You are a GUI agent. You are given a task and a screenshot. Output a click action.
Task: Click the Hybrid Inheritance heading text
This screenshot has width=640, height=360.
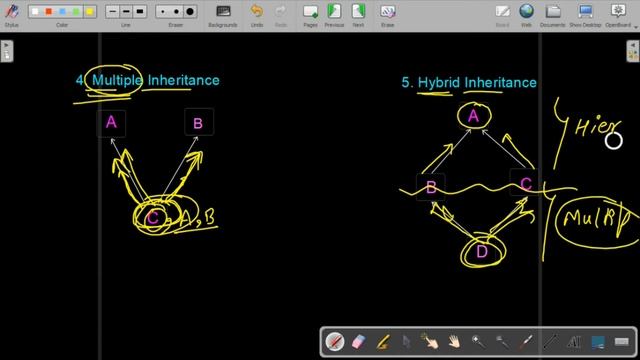477,82
